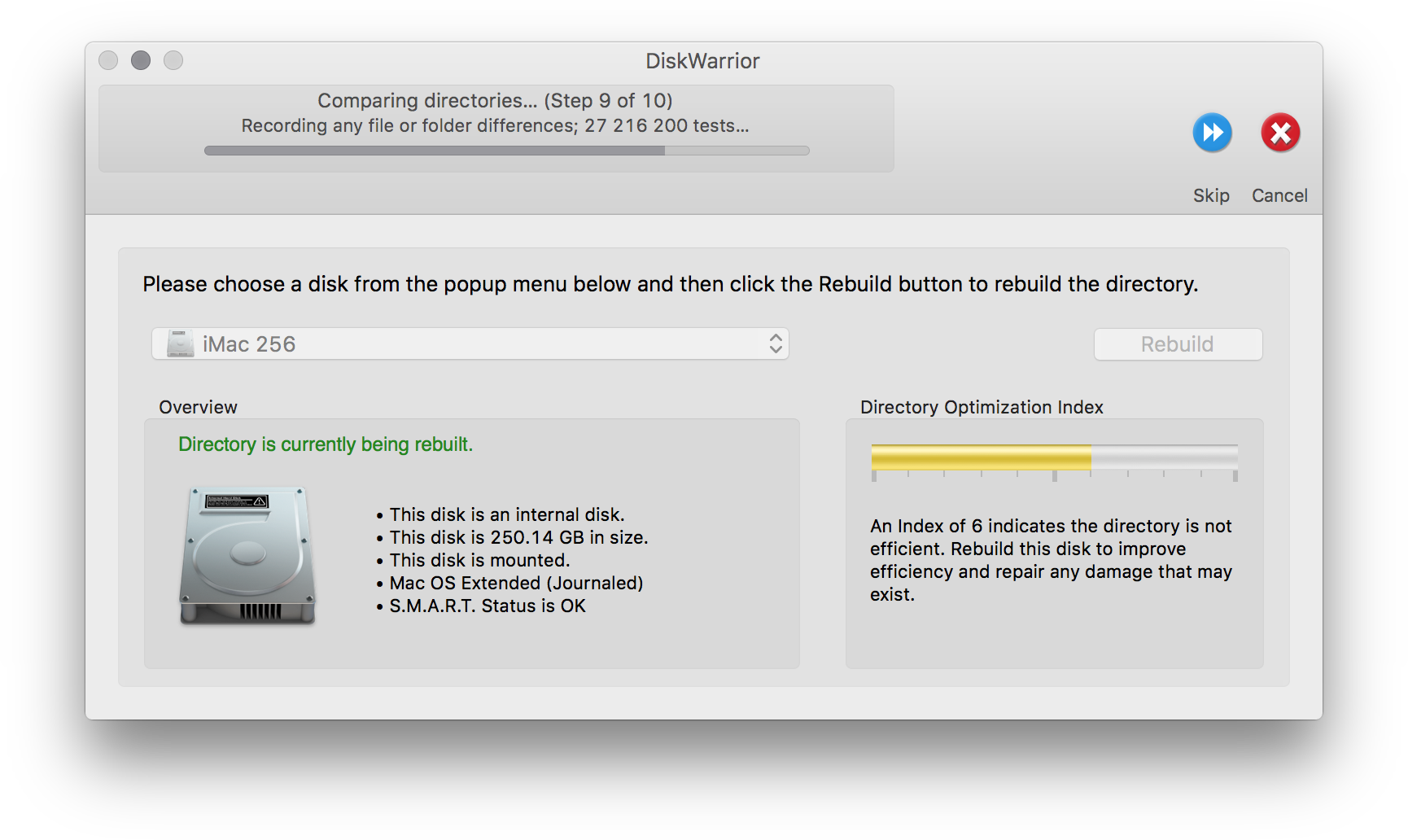Click the blue Skip fast-forward icon
This screenshot has height=840, width=1408.
1212,133
